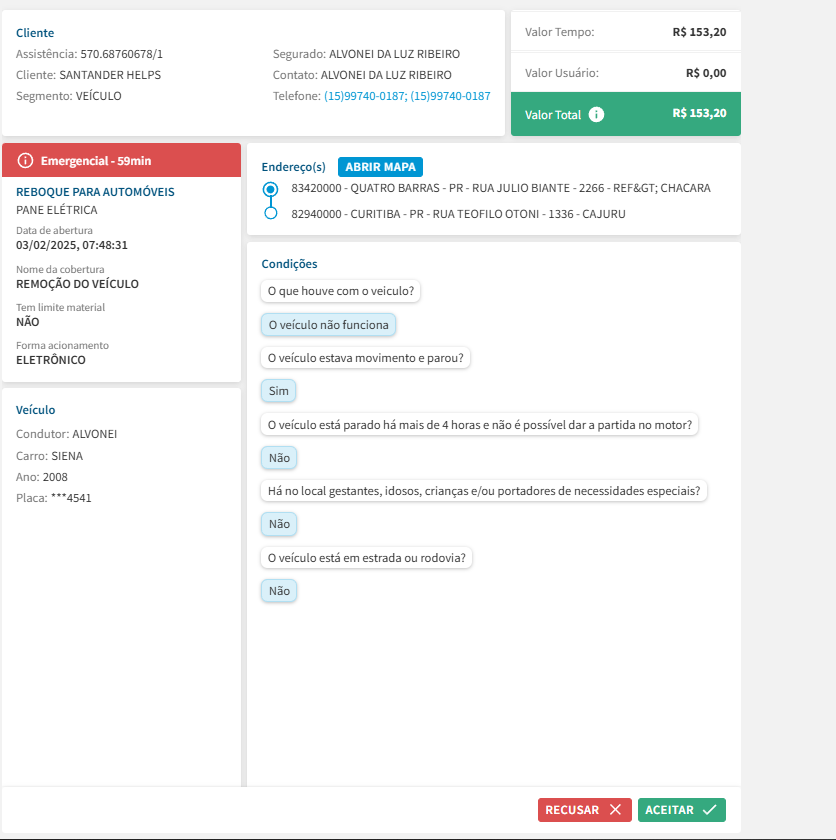Click the Cliente value SANTANDER HELPS
The image size is (836, 840).
click(110, 75)
